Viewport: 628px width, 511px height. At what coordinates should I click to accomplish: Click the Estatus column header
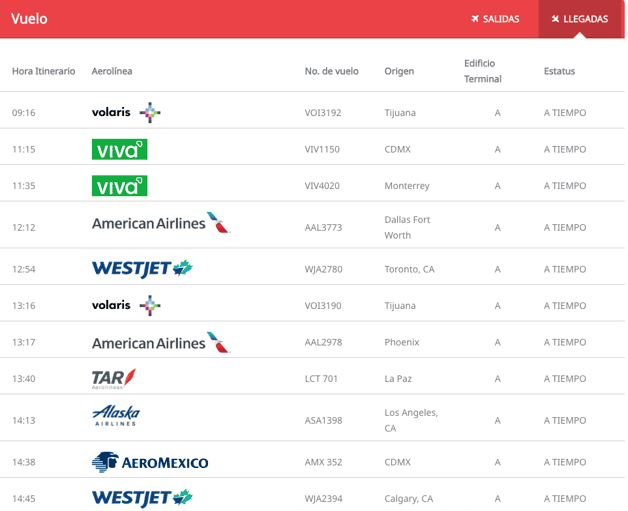pos(559,71)
